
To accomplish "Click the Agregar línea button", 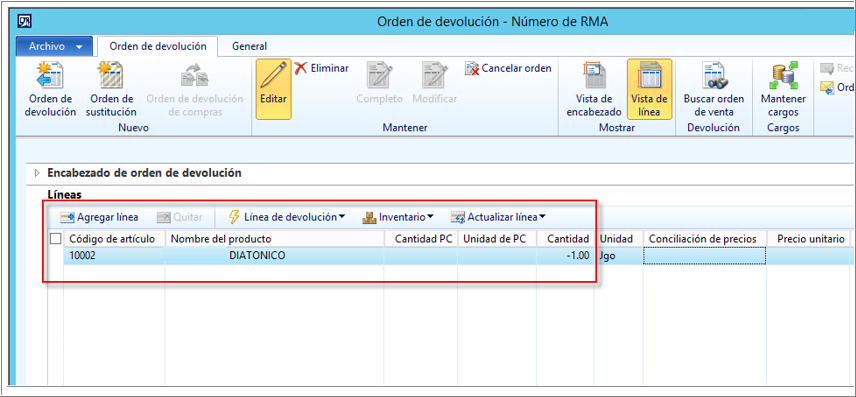I will point(99,217).
